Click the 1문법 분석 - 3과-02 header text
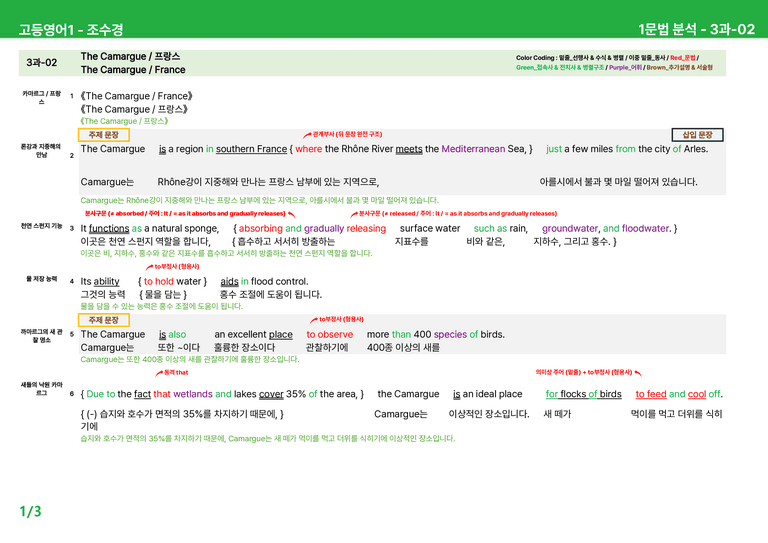This screenshot has width=768, height=543. coord(696,29)
